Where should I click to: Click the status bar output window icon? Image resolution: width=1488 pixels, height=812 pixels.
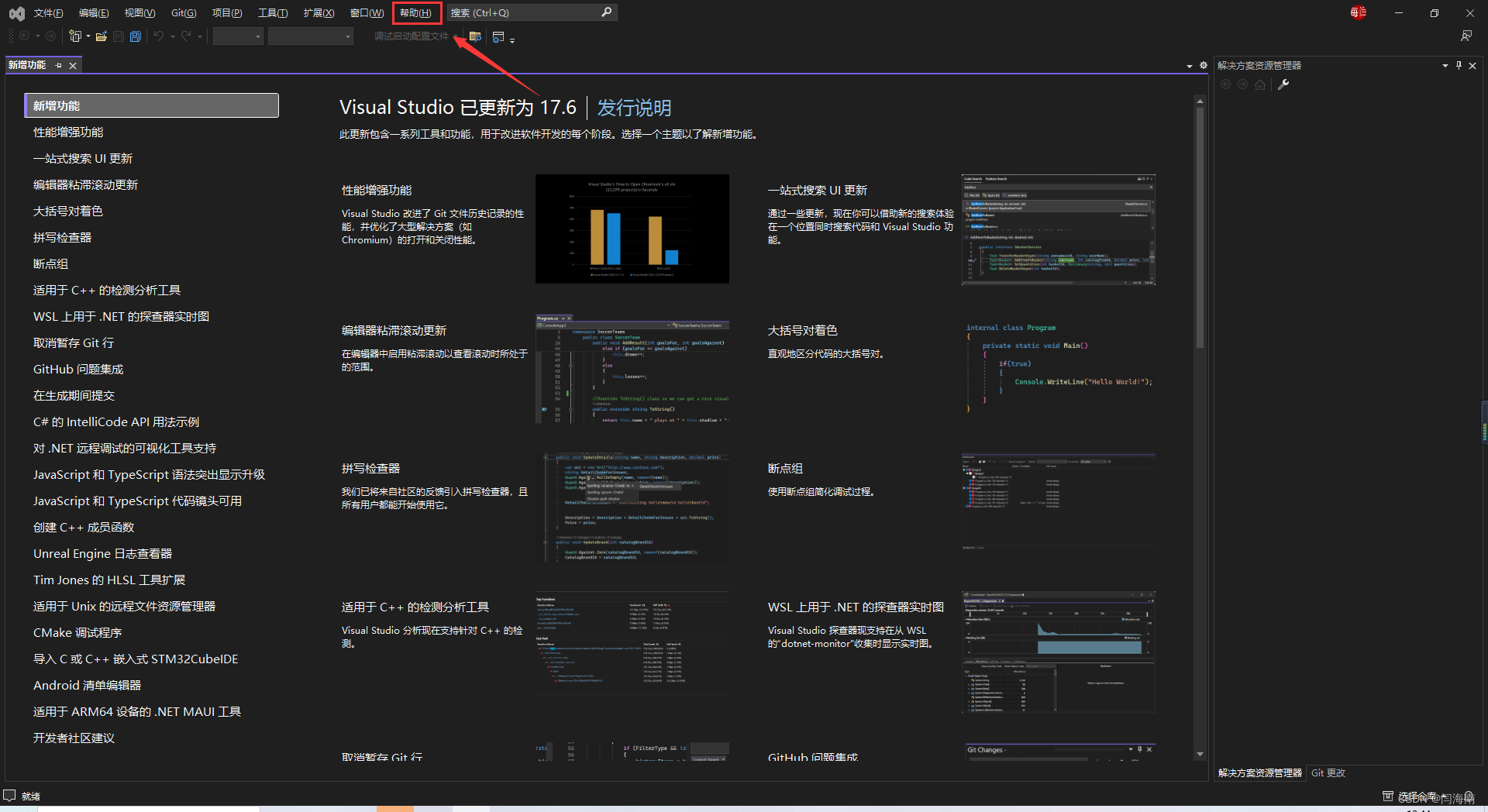tap(9, 796)
